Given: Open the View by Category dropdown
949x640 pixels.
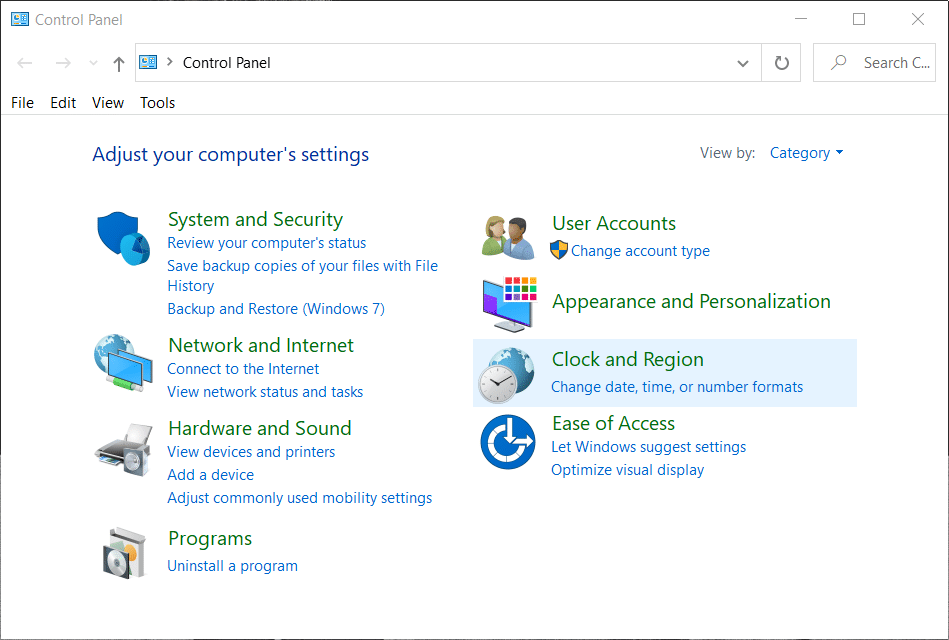Looking at the screenshot, I should pos(806,152).
